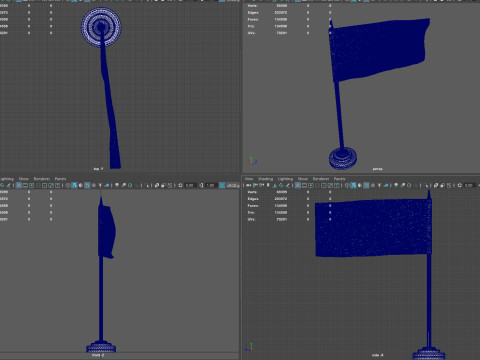Toggle X-Ray Joints in front view toolbar
This screenshot has height=360, width=480.
point(170,185)
